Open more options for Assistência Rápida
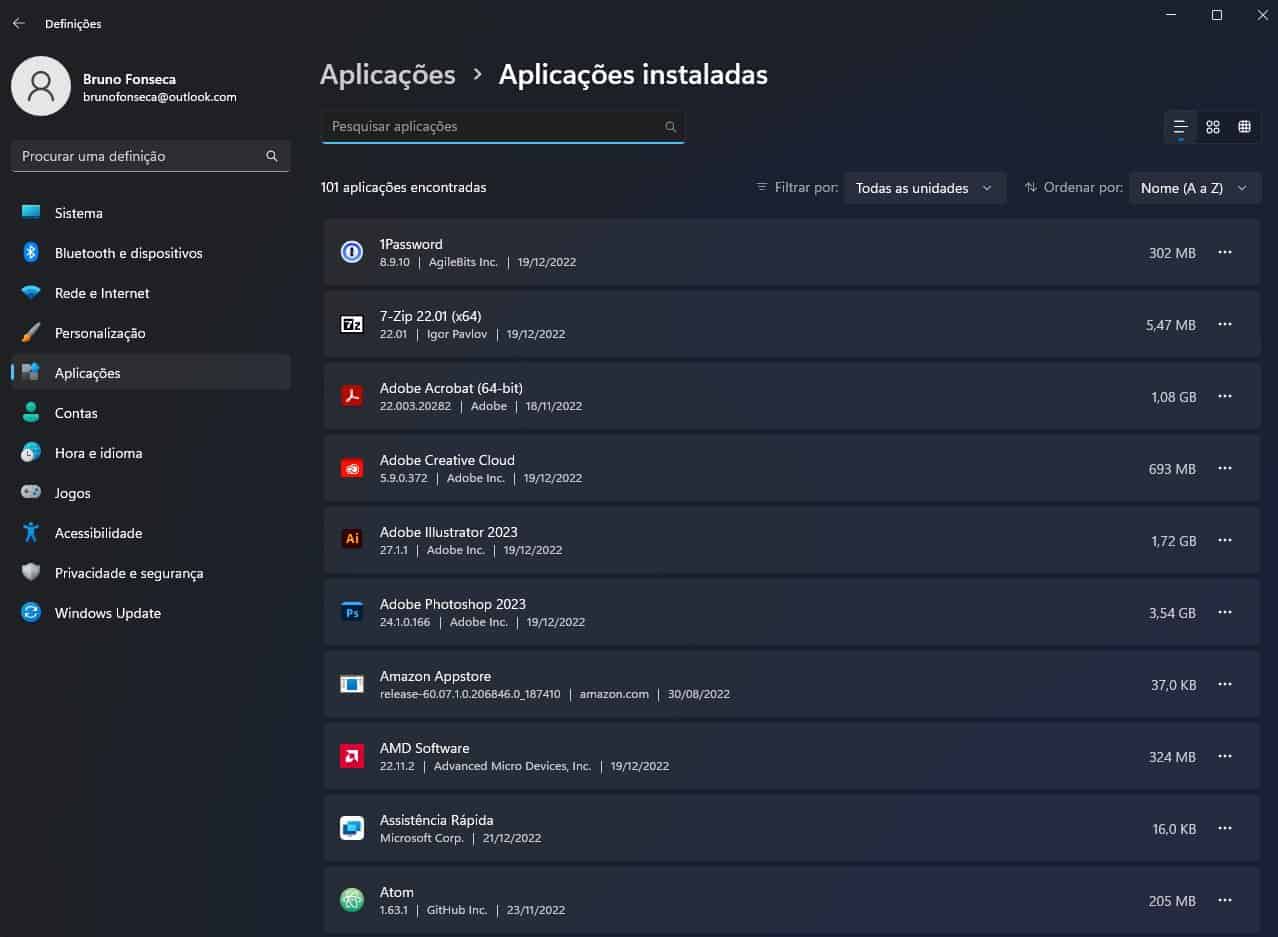1278x937 pixels. pyautogui.click(x=1225, y=828)
